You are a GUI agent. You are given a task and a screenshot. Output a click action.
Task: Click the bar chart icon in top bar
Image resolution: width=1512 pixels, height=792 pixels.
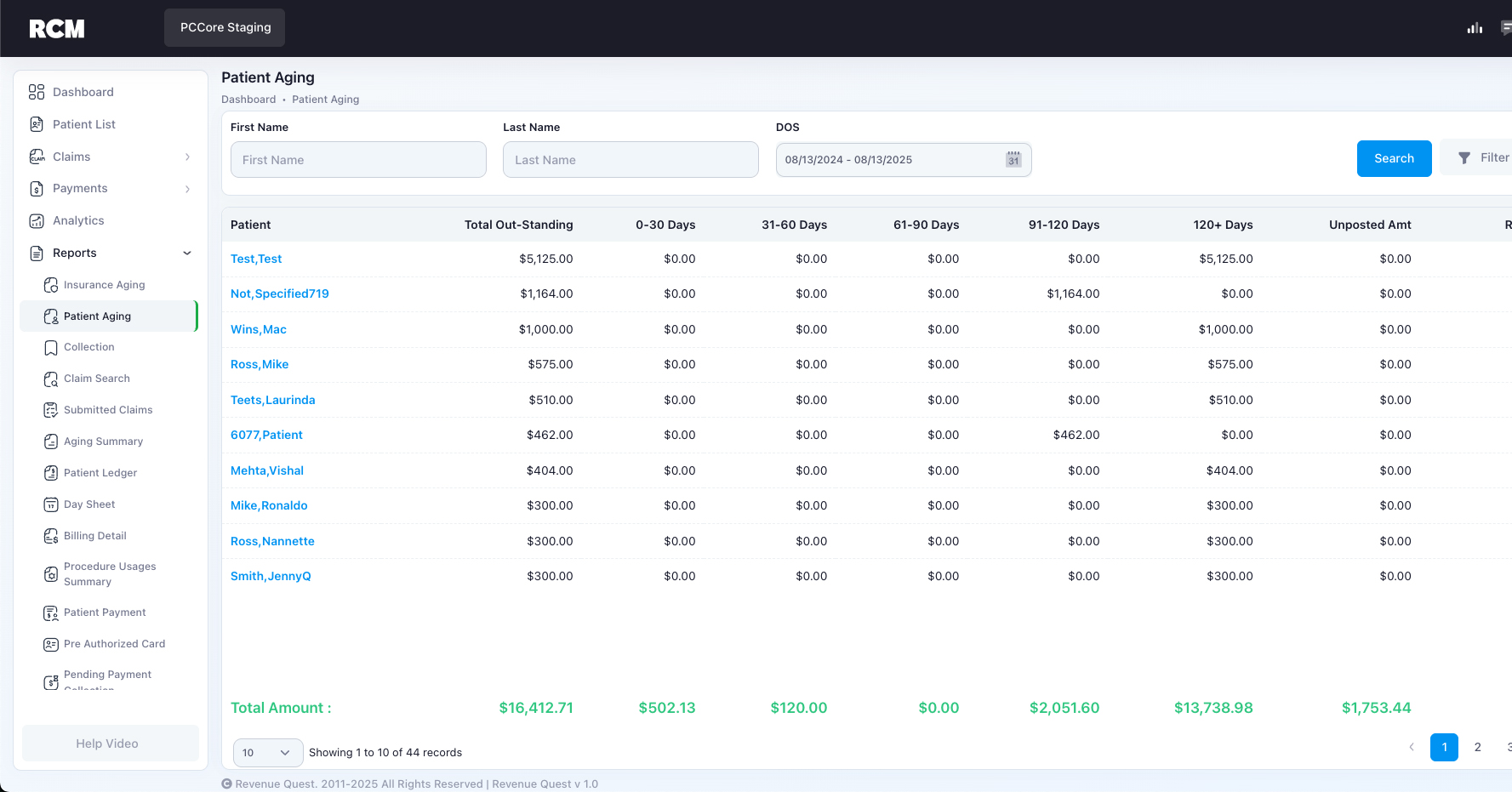point(1475,28)
